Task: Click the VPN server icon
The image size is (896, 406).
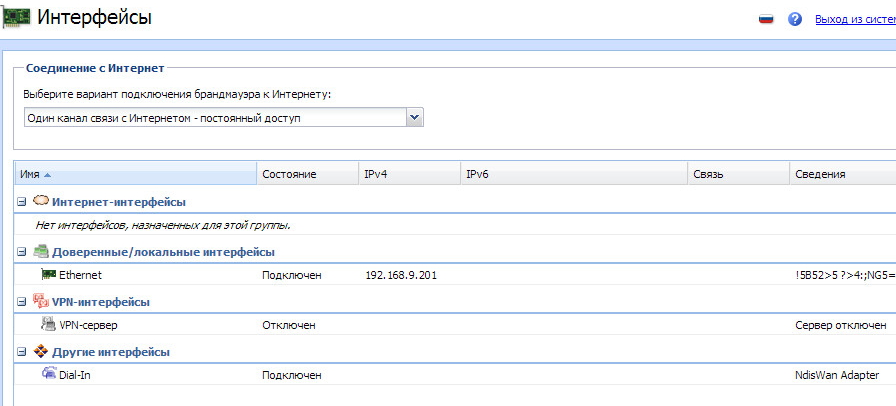Action: pyautogui.click(x=48, y=324)
